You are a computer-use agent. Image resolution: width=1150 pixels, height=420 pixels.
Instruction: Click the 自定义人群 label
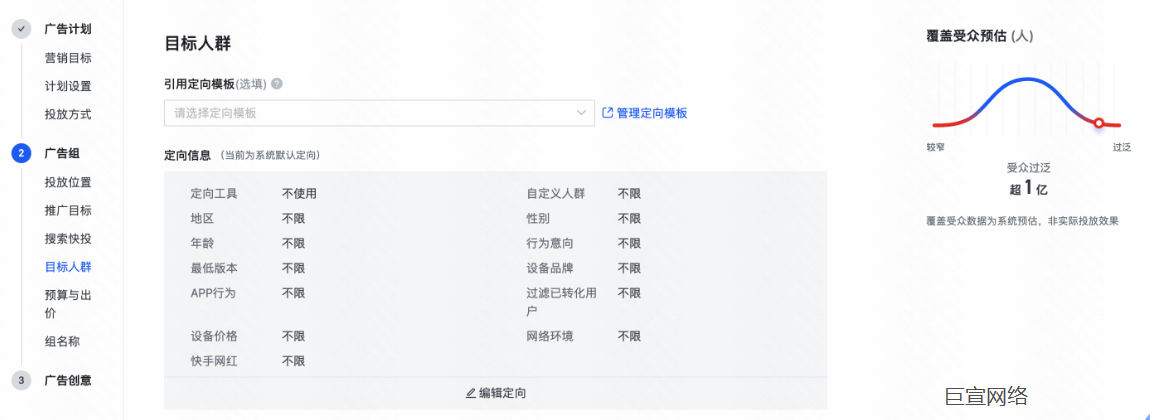coord(556,194)
